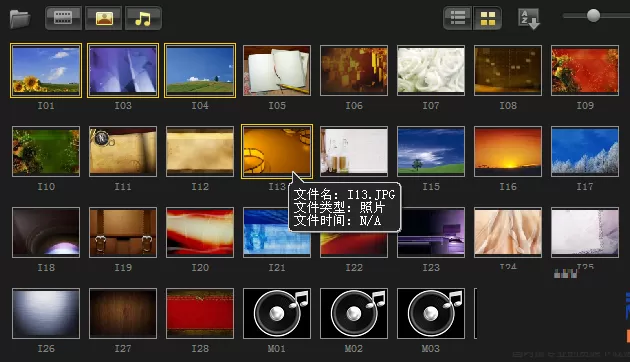
Task: Select the I03 purple abstract thumbnail
Action: [123, 70]
